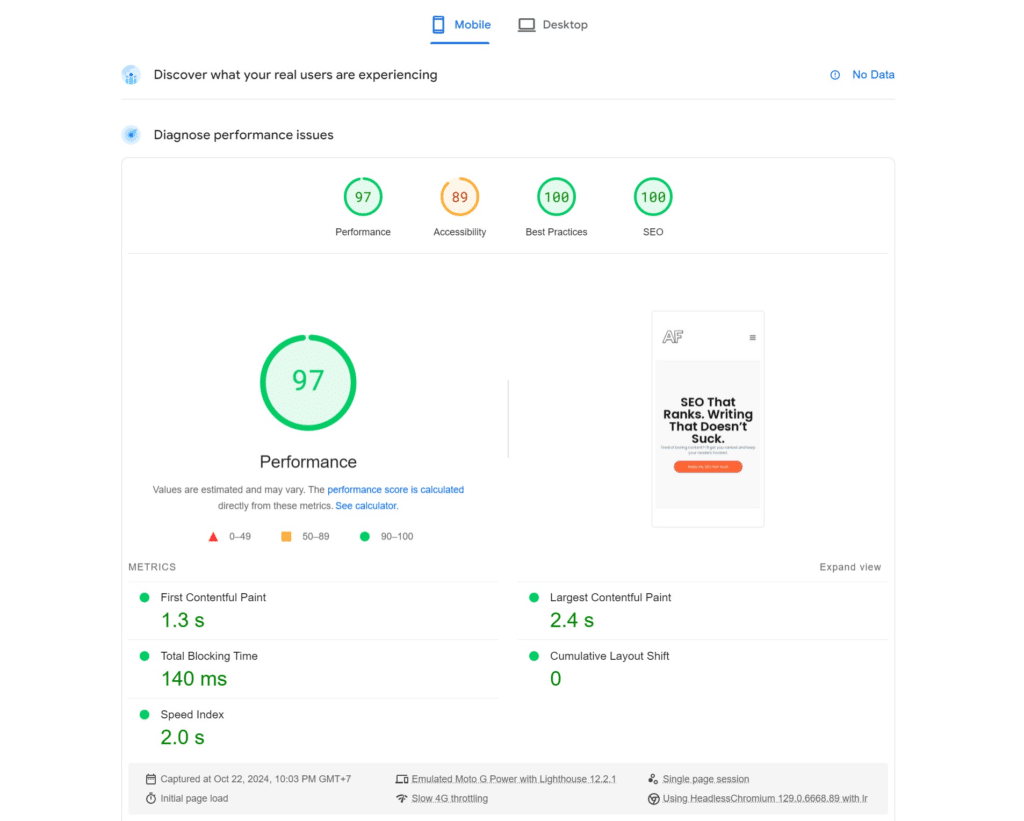Open Single page session details
The image size is (1024, 821).
pyautogui.click(x=706, y=779)
